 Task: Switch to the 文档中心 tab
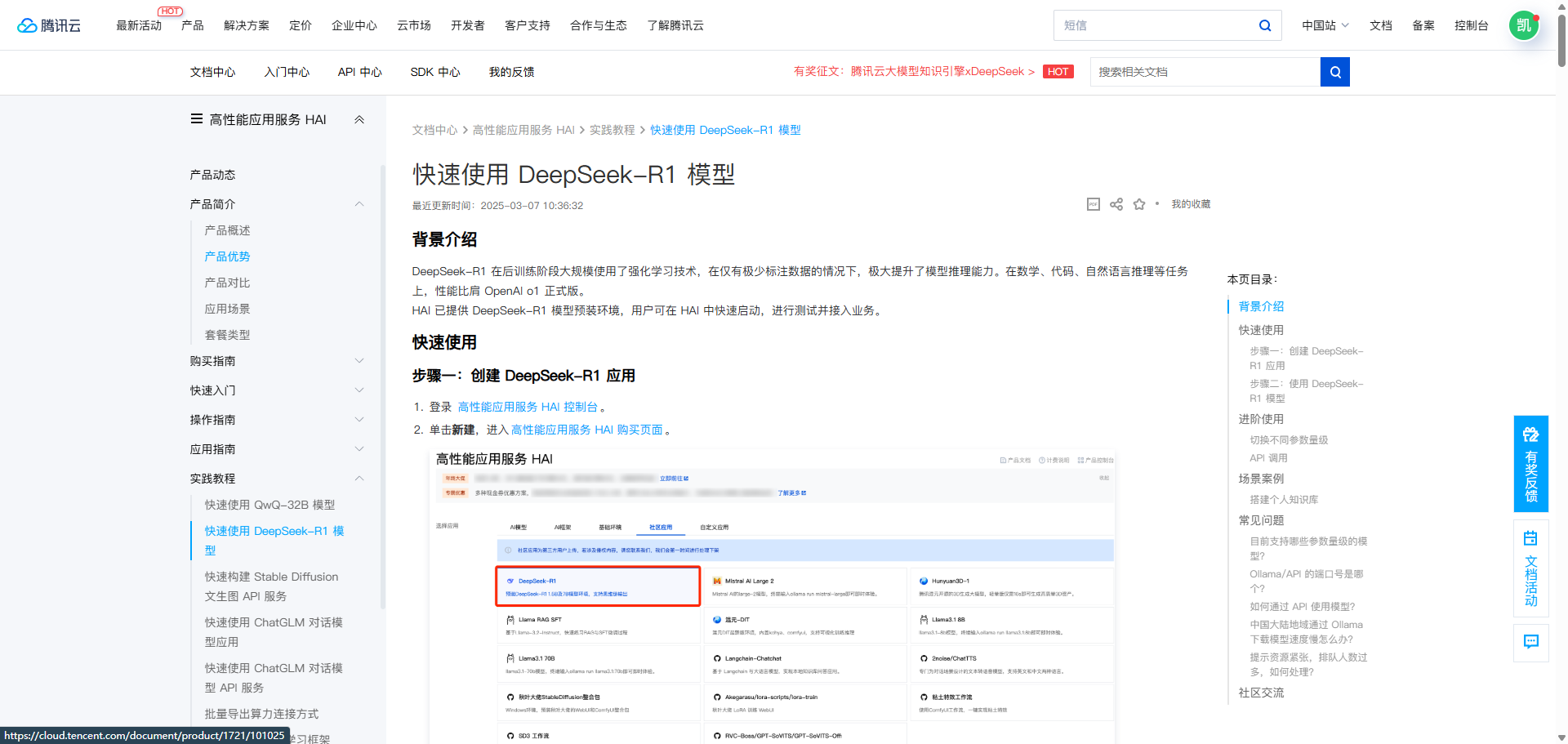pyautogui.click(x=213, y=72)
